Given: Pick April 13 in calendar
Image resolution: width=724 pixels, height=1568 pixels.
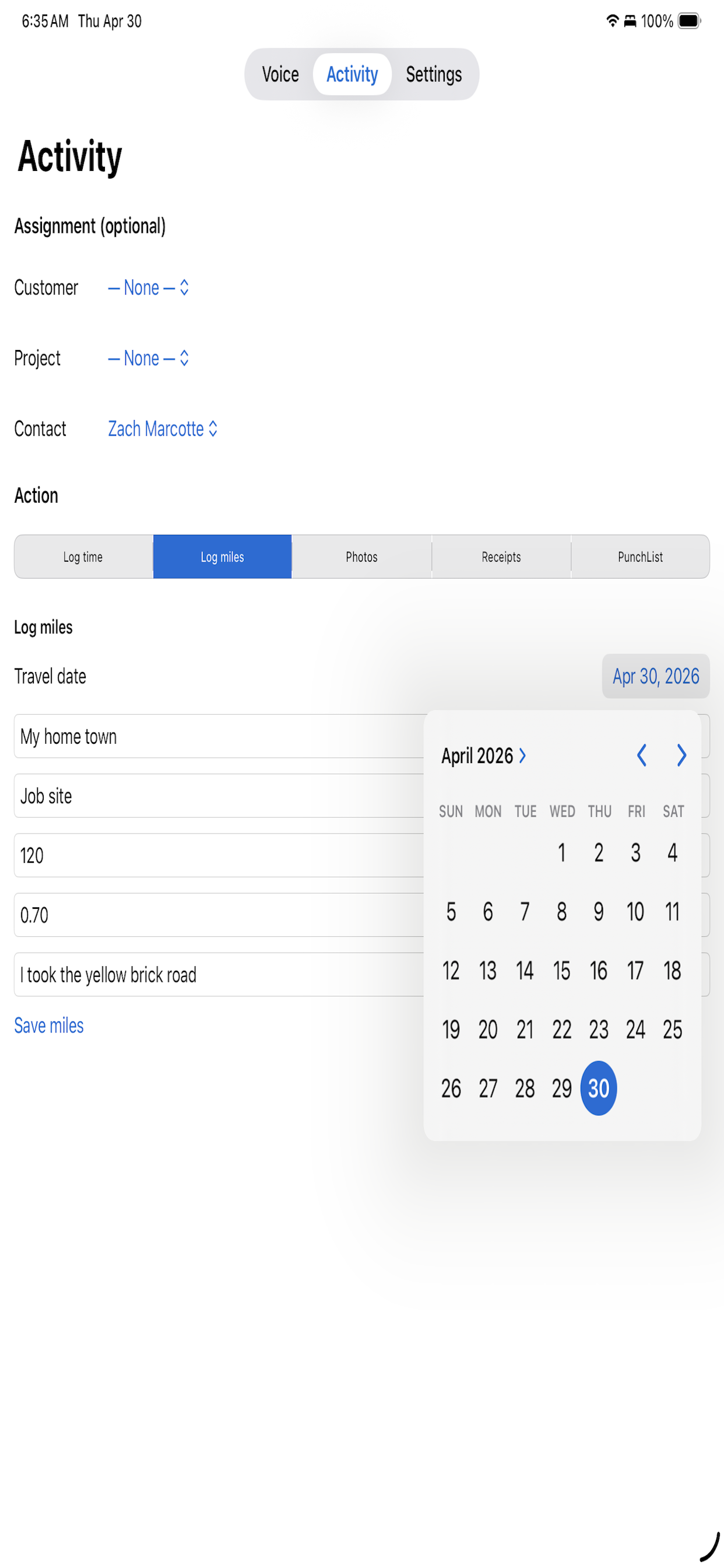Looking at the screenshot, I should point(488,970).
